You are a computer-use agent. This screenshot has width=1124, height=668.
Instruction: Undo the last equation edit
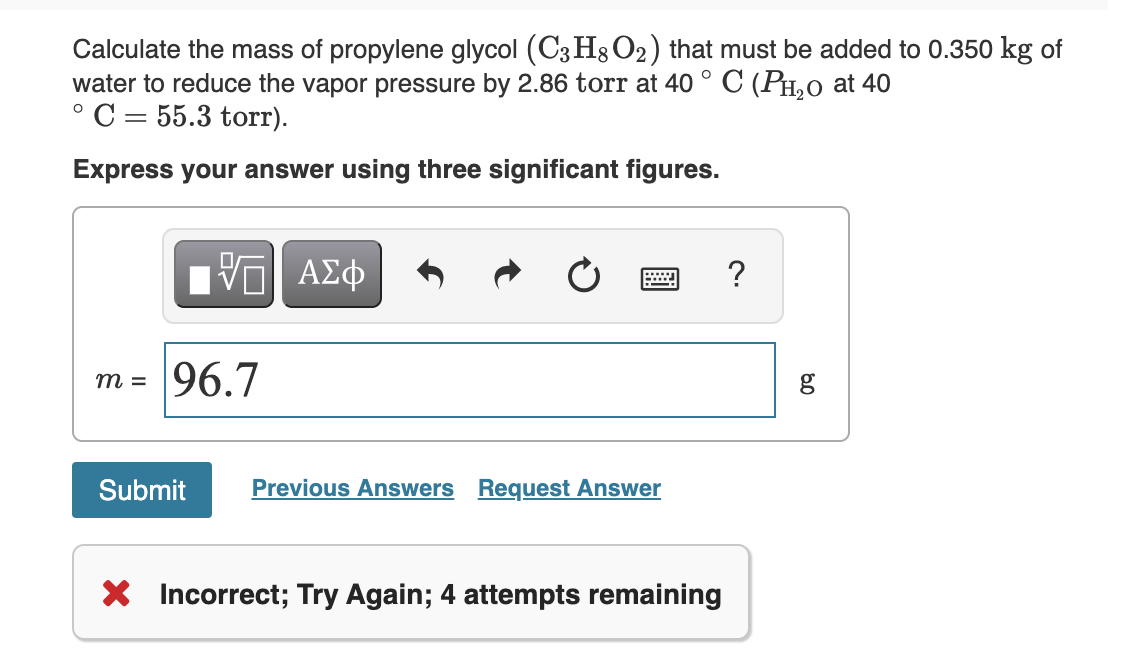pyautogui.click(x=430, y=273)
